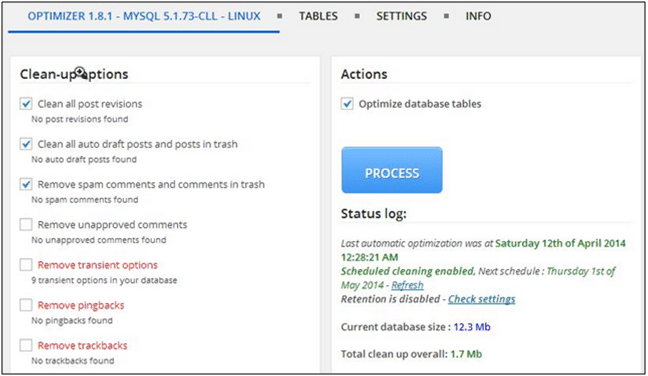This screenshot has height=376, width=648.
Task: Tick the Remove pingbacks checkbox
Action: tap(26, 305)
